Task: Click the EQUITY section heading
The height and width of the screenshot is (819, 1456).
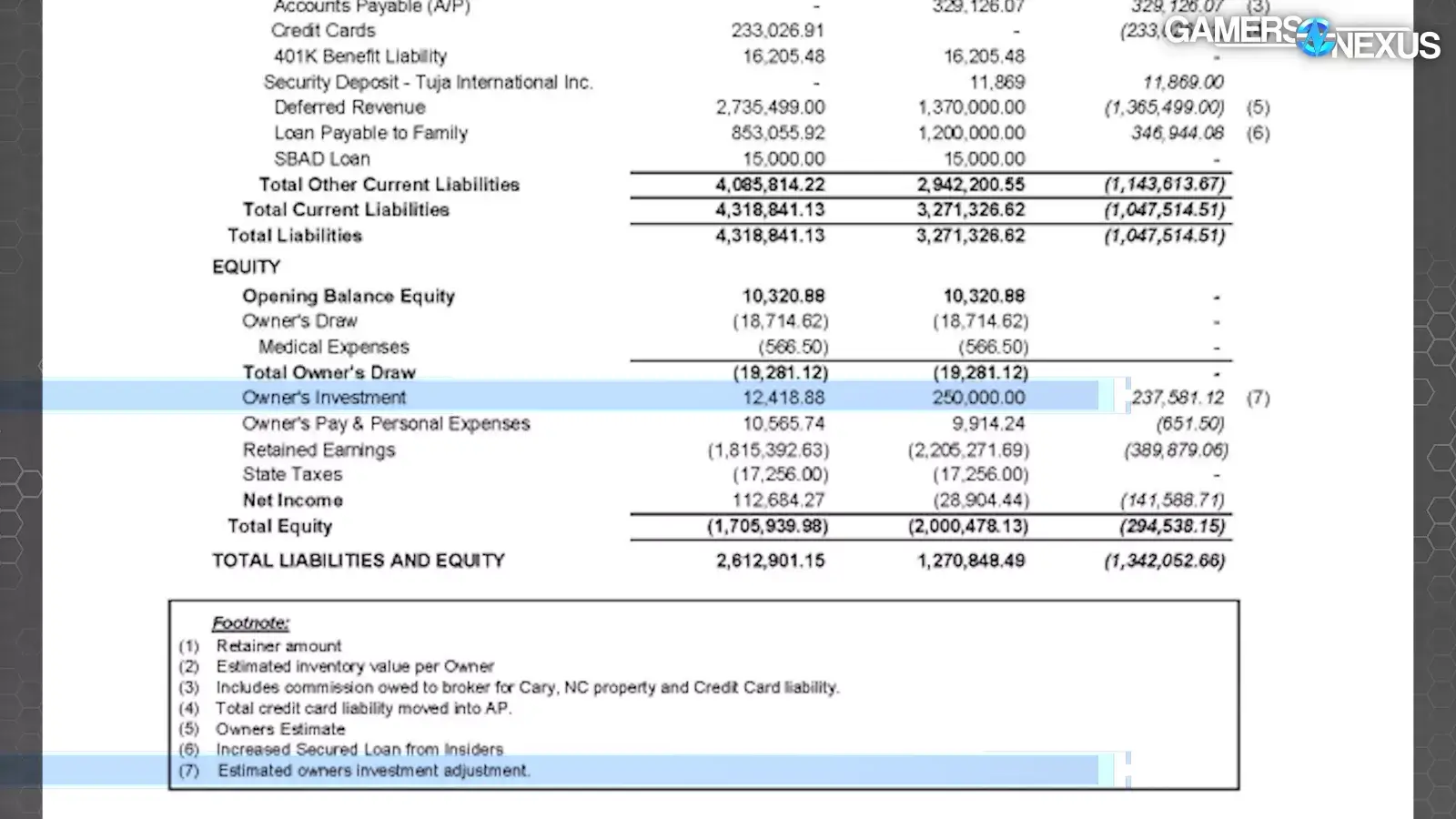Action: [246, 267]
